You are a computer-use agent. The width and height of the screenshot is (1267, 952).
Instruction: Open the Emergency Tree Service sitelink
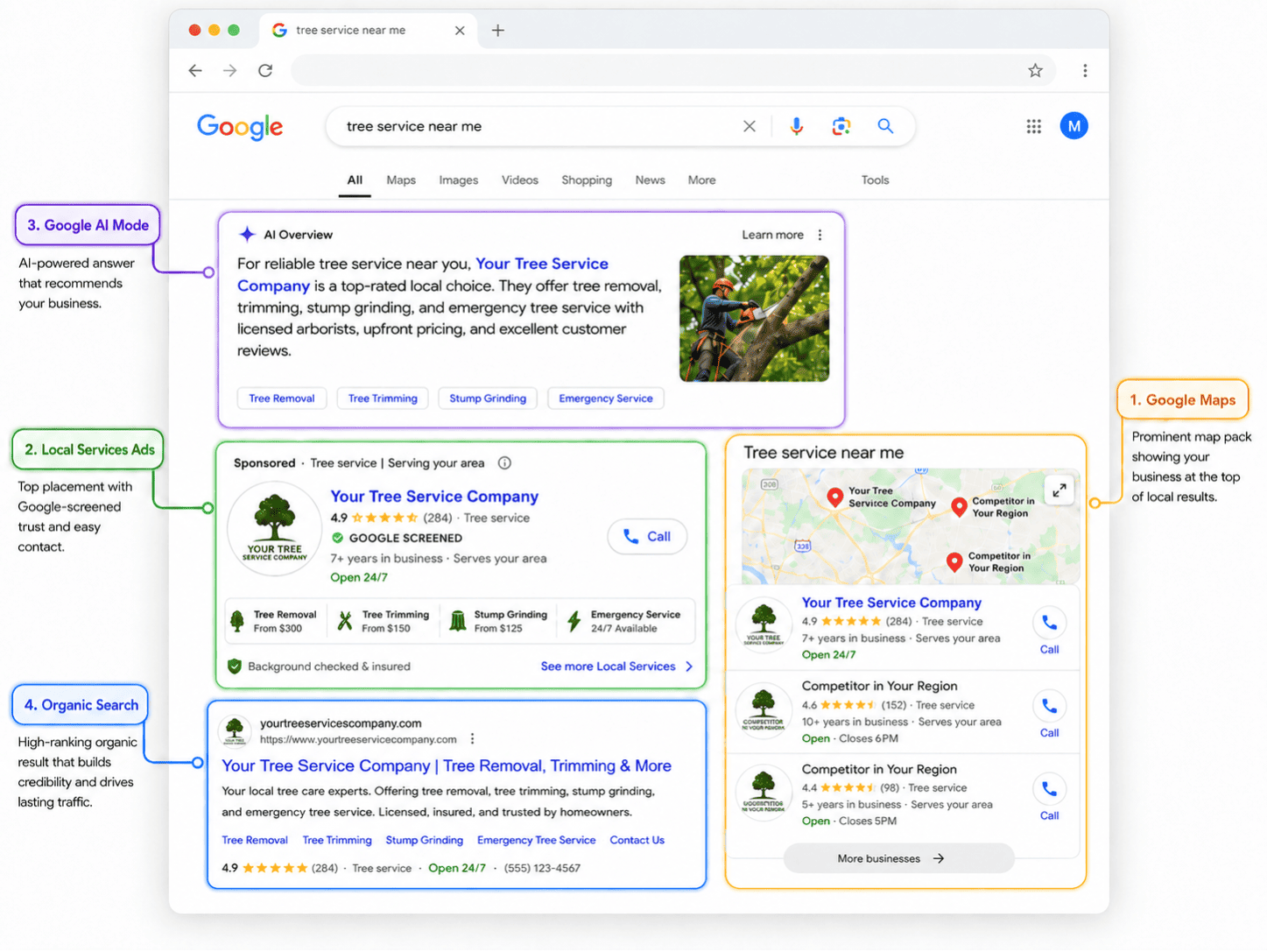click(x=537, y=841)
